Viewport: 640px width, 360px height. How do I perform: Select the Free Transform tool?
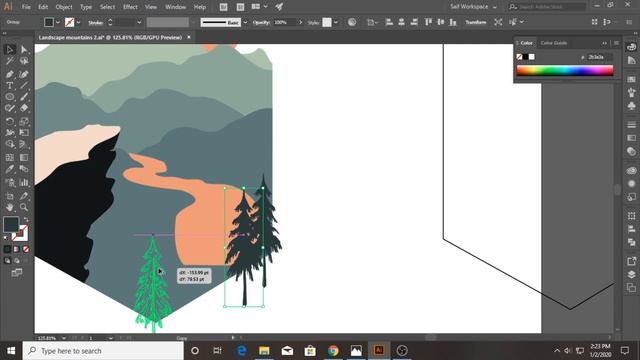[x=24, y=133]
